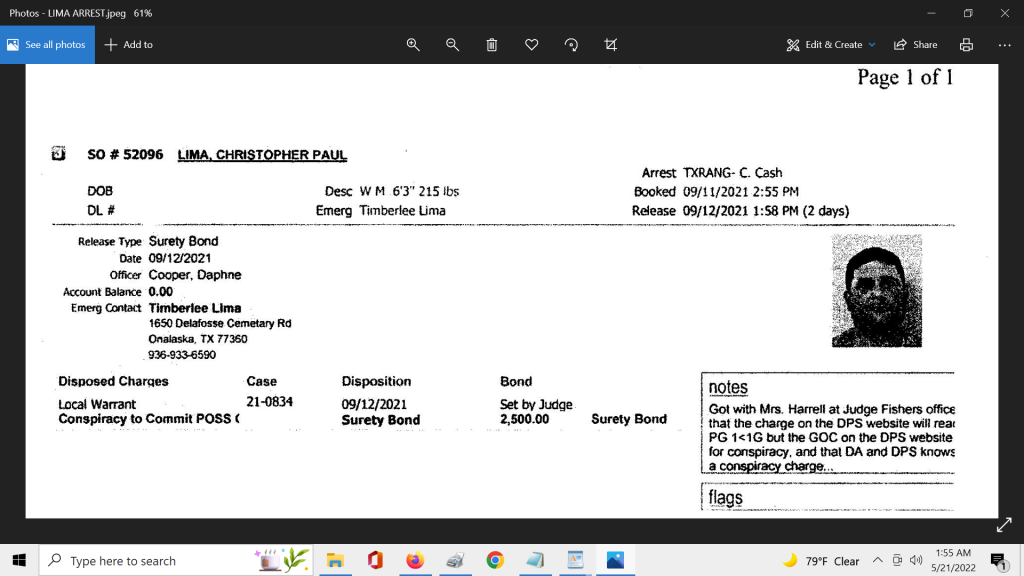1024x576 pixels.
Task: Click Officer name Cooper, Daphne
Action: [x=195, y=275]
